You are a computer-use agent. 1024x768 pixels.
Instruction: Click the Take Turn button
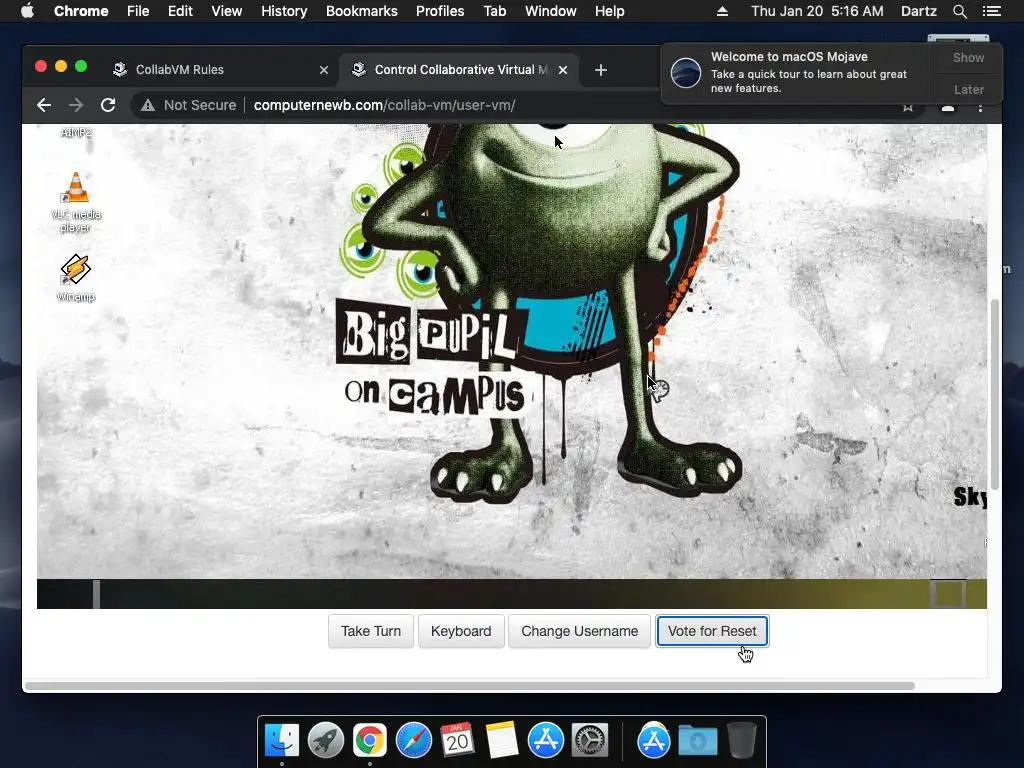[371, 631]
